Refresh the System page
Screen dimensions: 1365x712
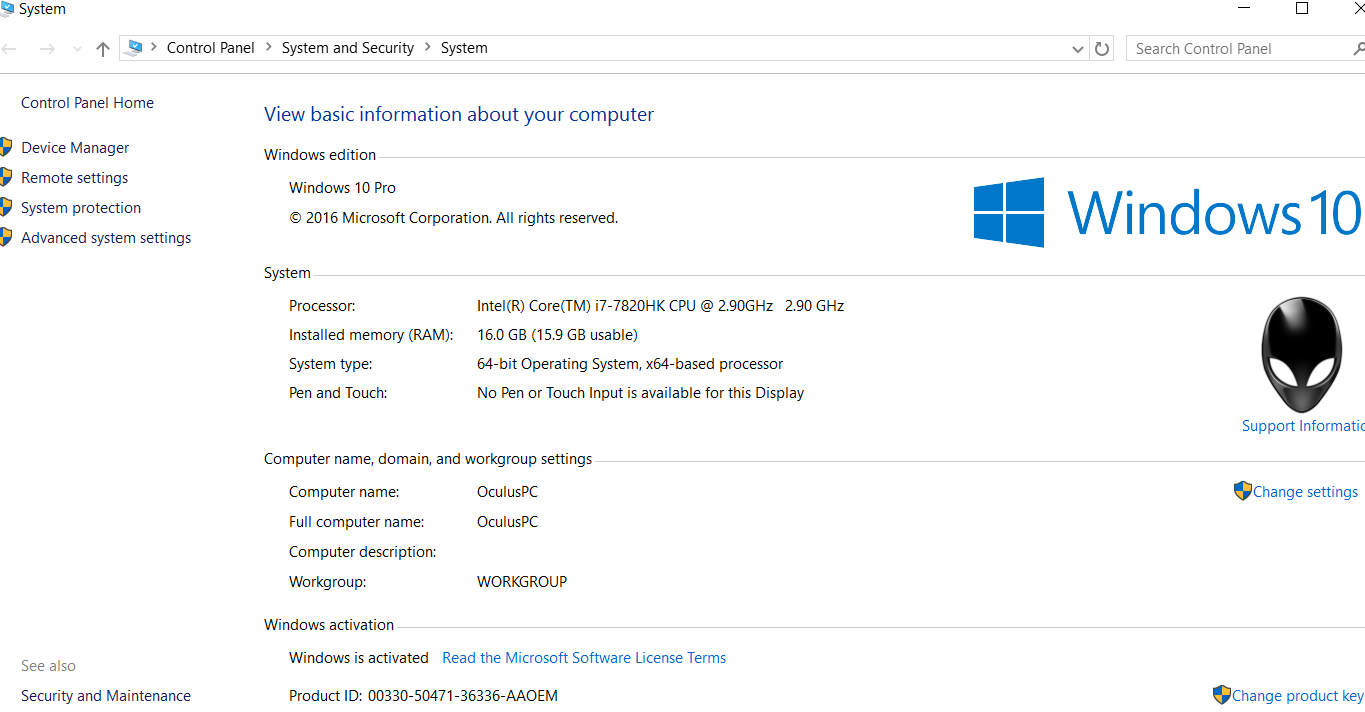[x=1102, y=48]
